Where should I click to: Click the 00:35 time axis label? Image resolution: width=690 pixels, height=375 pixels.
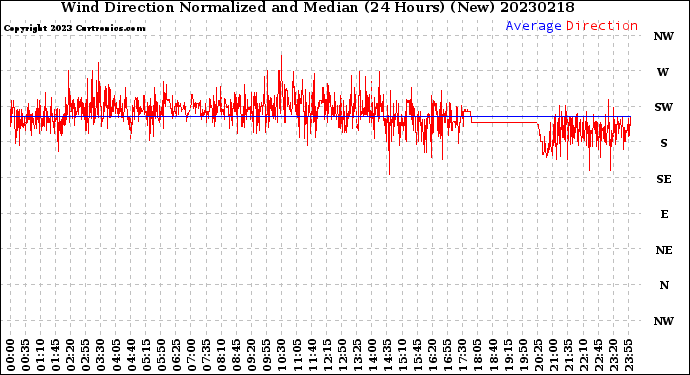coord(26,355)
